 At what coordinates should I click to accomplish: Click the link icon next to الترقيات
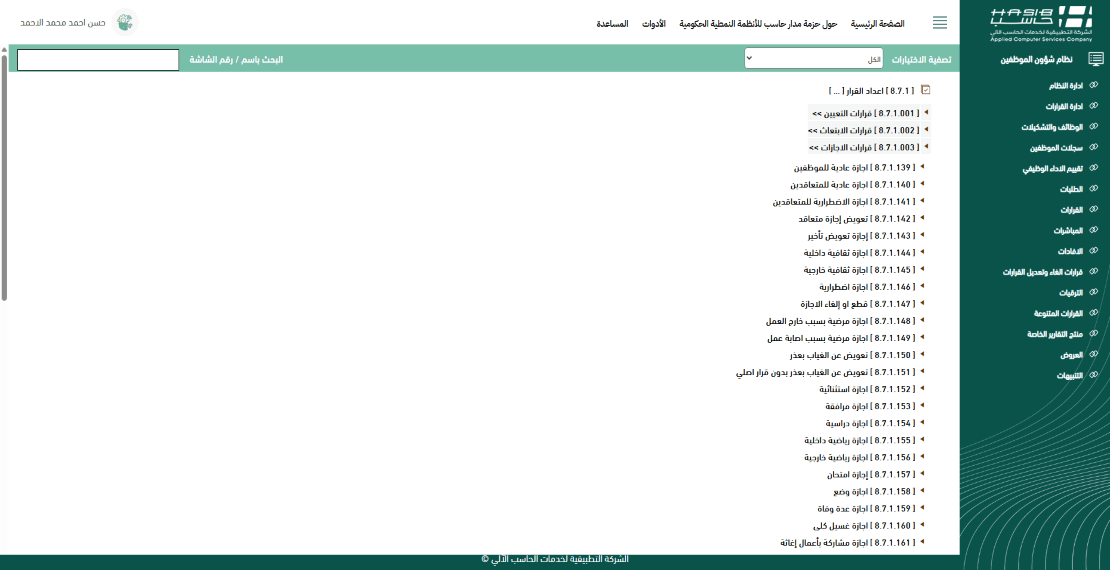pos(1094,292)
